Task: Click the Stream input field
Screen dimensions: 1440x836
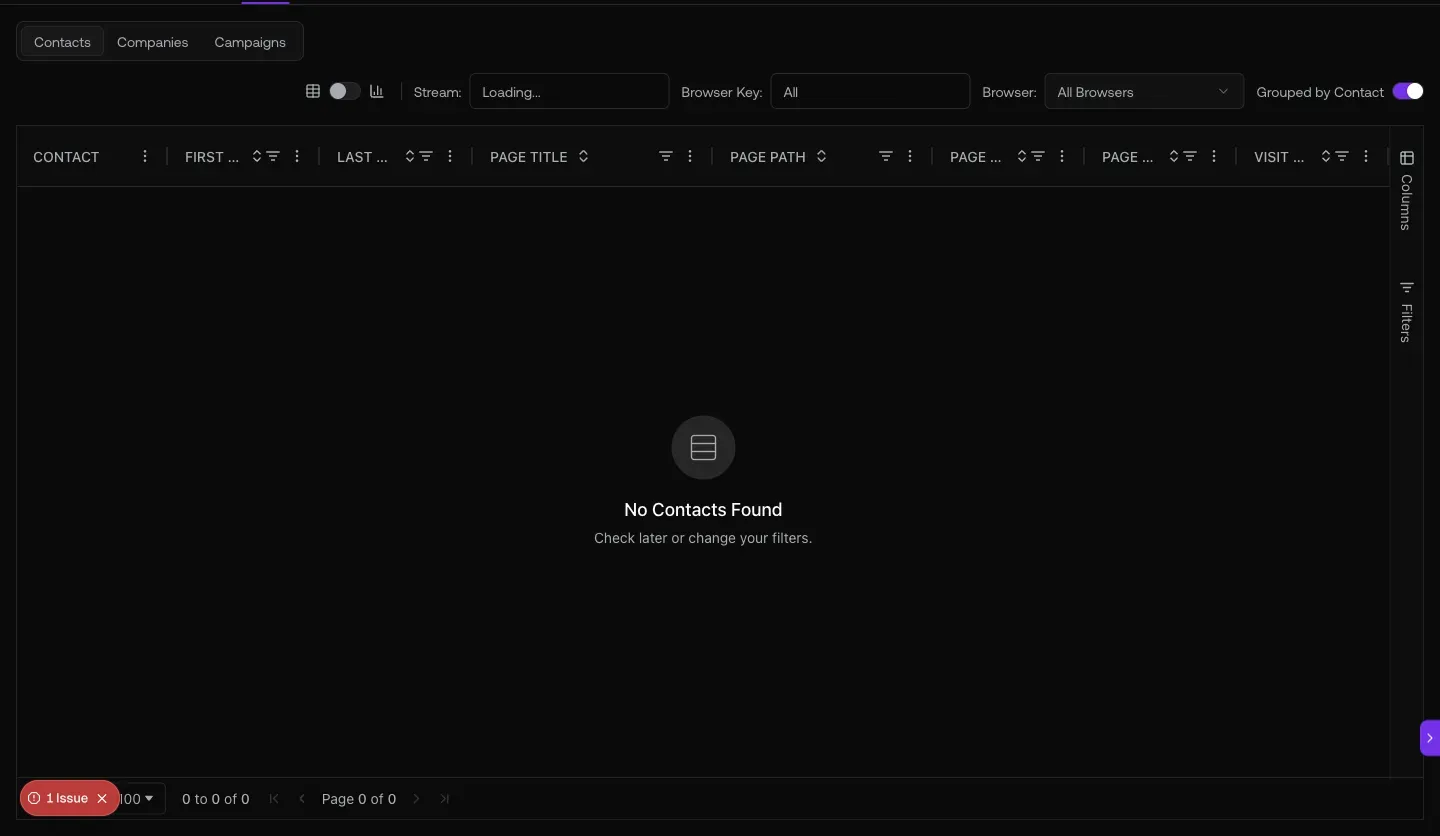Action: pyautogui.click(x=569, y=91)
